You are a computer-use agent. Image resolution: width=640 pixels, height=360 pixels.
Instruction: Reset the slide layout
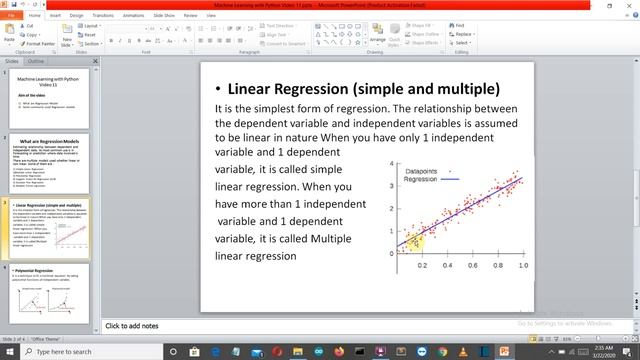tap(87, 35)
